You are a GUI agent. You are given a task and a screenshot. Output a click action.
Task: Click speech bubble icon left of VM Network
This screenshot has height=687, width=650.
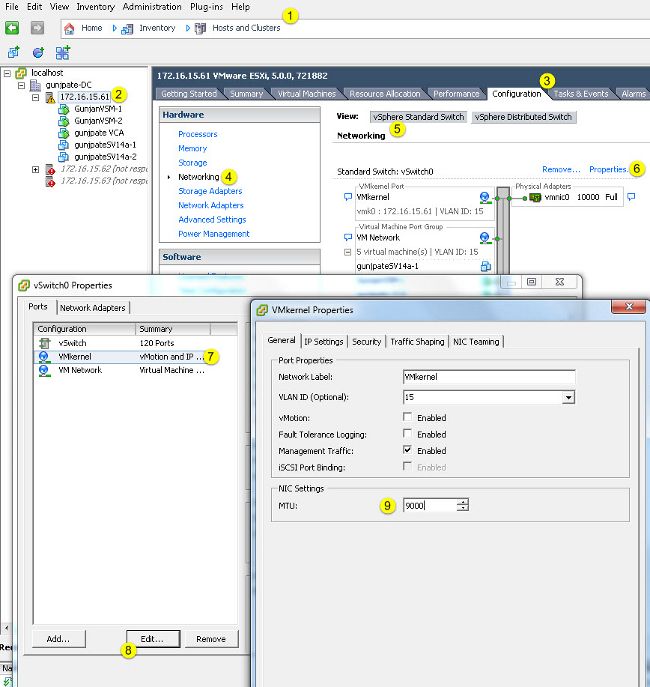pyautogui.click(x=348, y=237)
